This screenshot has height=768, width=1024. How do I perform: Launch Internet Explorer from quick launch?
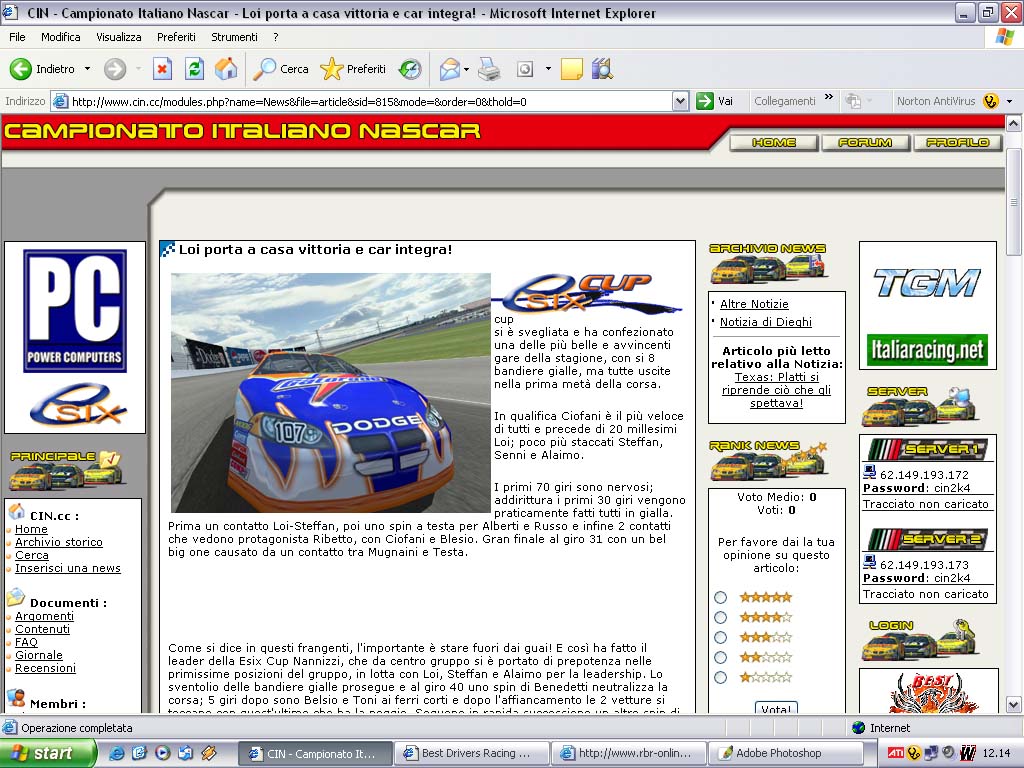coord(116,753)
